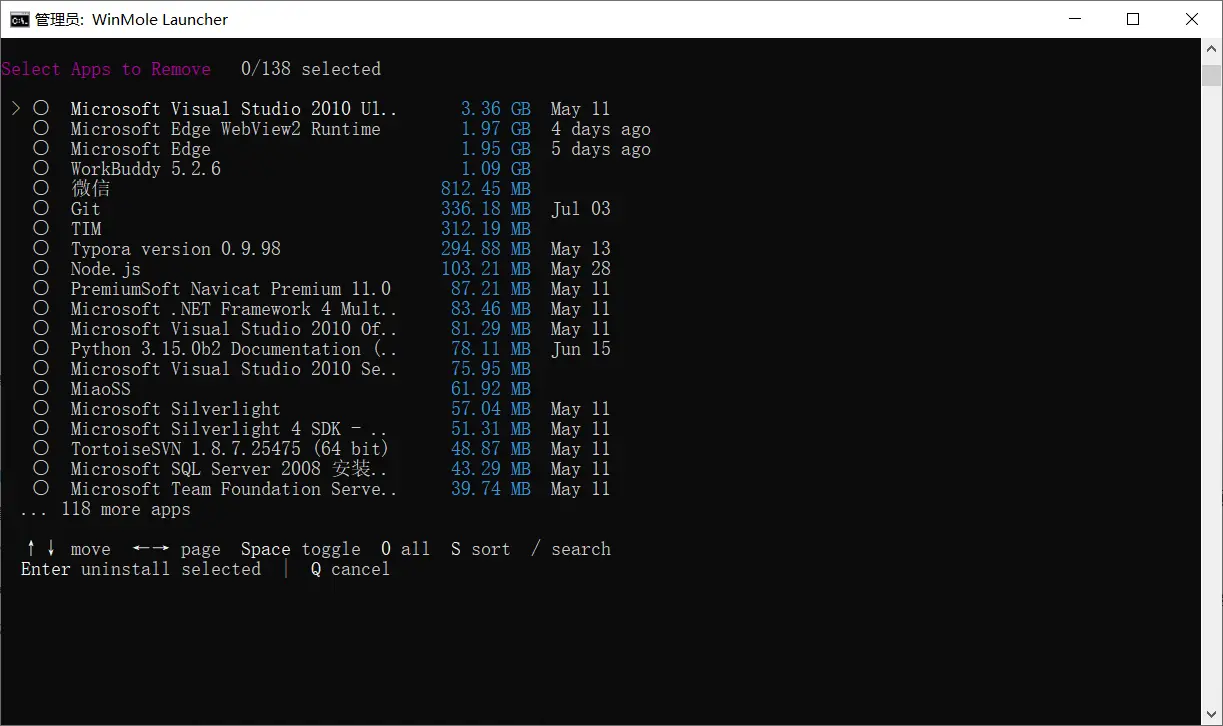Toggle selection circle for Microsoft Edge WebView2 Runtime
1223x726 pixels.
click(41, 128)
